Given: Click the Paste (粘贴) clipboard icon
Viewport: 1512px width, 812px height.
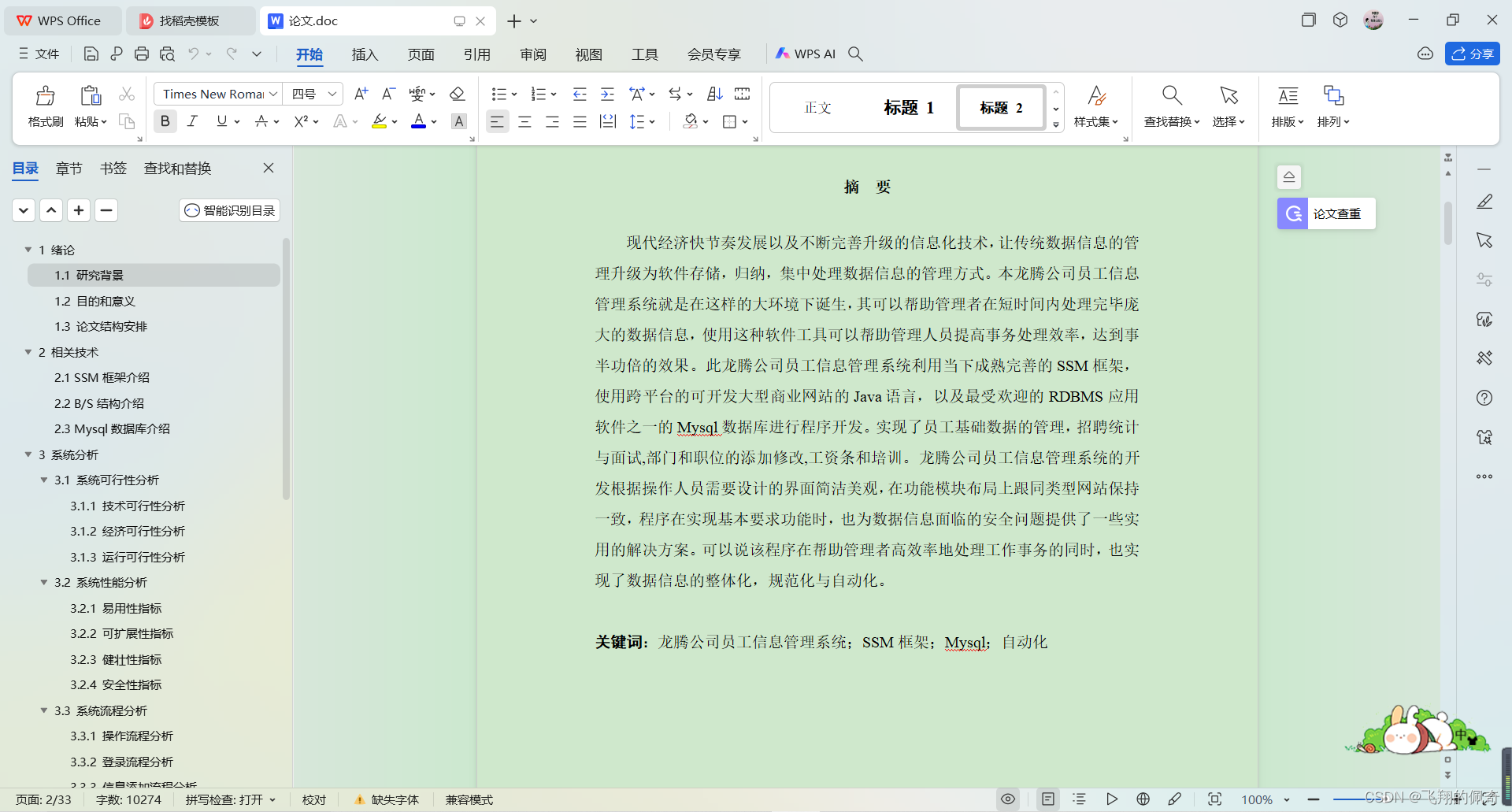Looking at the screenshot, I should [x=91, y=96].
